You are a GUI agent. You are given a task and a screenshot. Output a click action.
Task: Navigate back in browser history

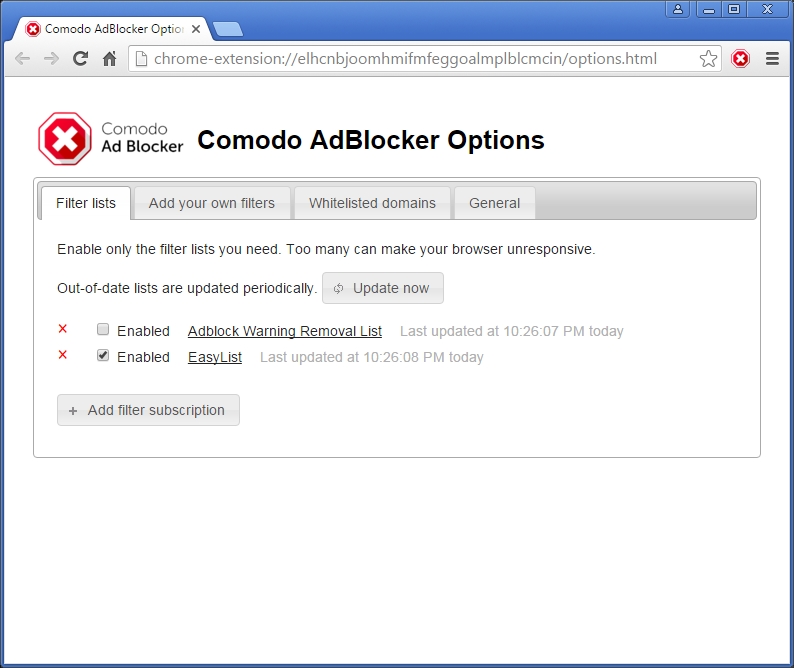tap(22, 59)
